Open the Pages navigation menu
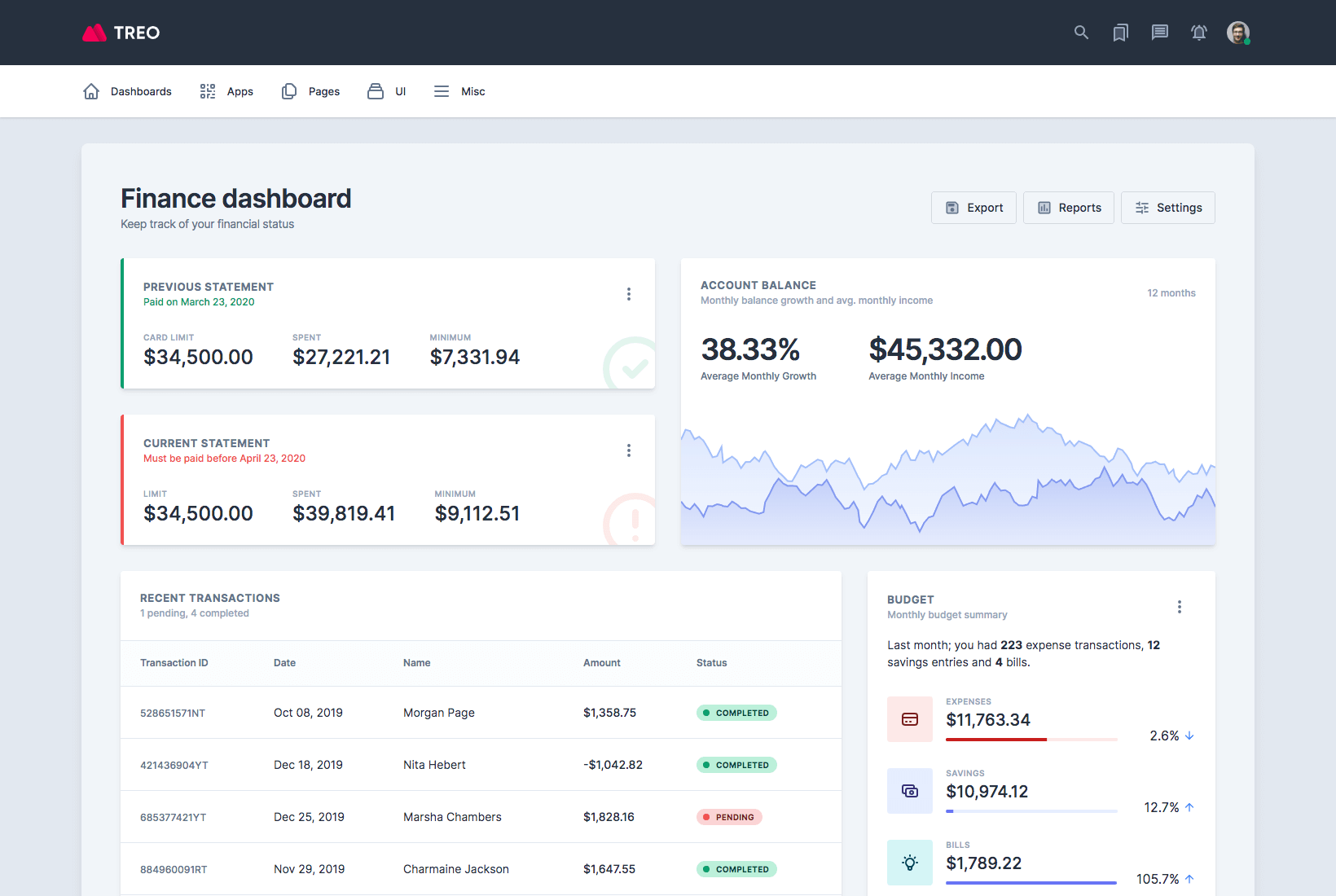Screen dimensions: 1336x896 310,91
